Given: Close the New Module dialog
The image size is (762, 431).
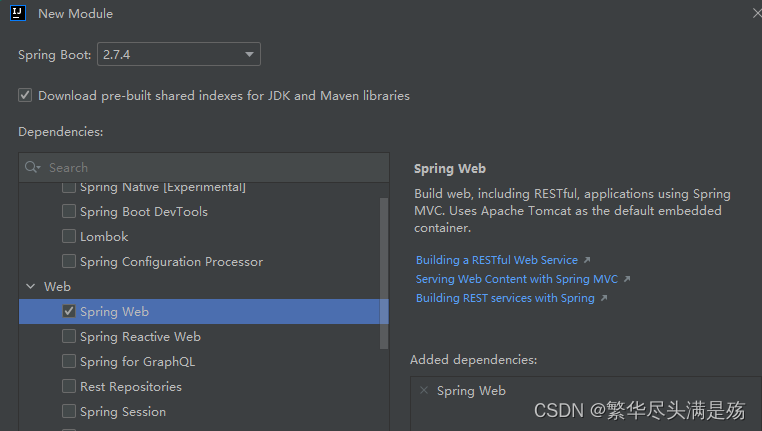Looking at the screenshot, I should point(756,13).
